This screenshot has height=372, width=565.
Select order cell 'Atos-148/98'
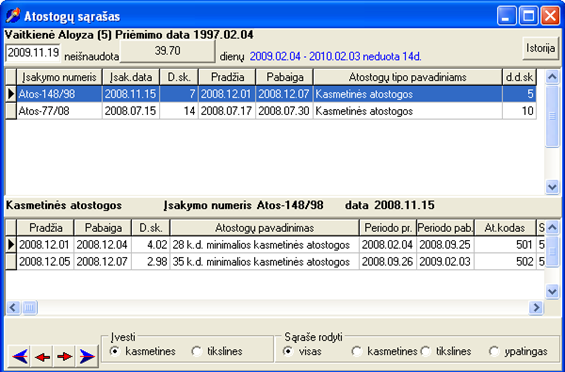(x=59, y=94)
